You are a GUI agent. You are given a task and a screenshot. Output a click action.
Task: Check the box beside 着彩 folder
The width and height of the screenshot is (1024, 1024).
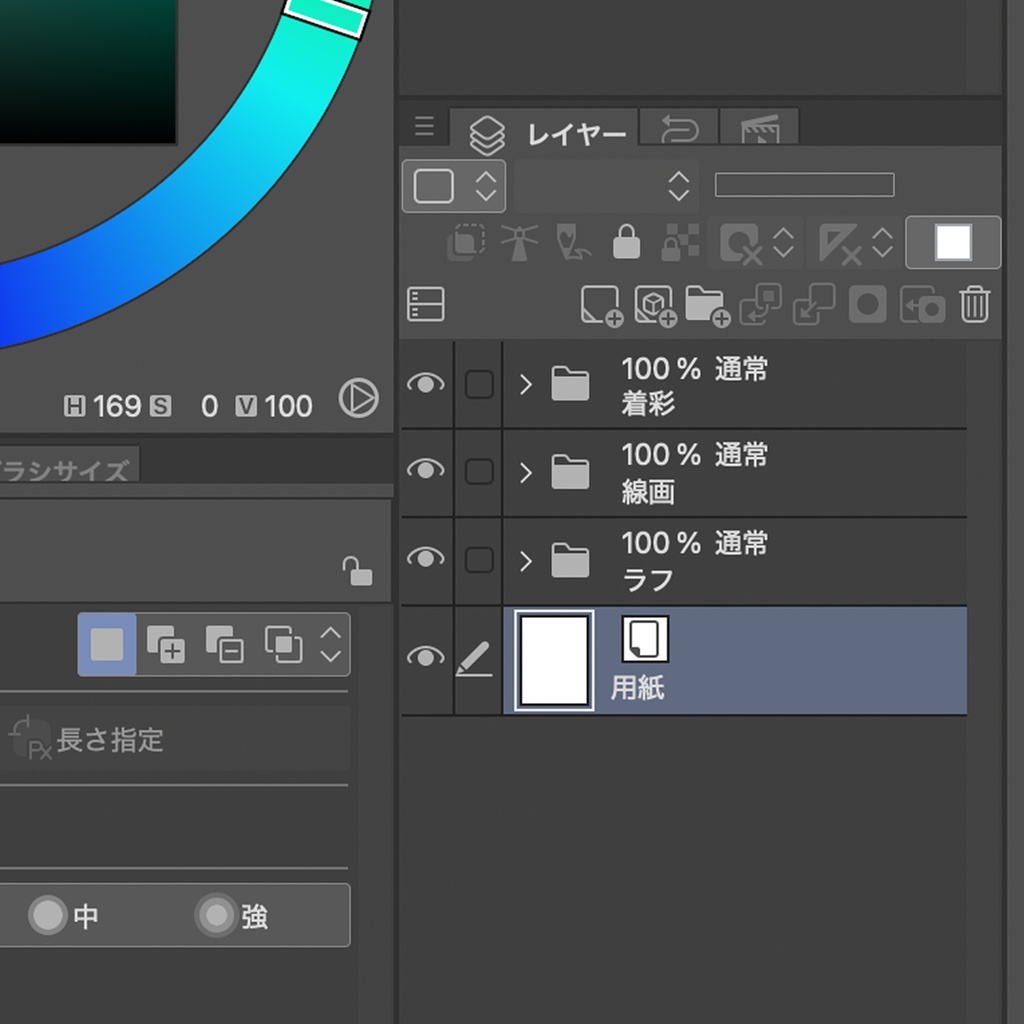click(479, 384)
